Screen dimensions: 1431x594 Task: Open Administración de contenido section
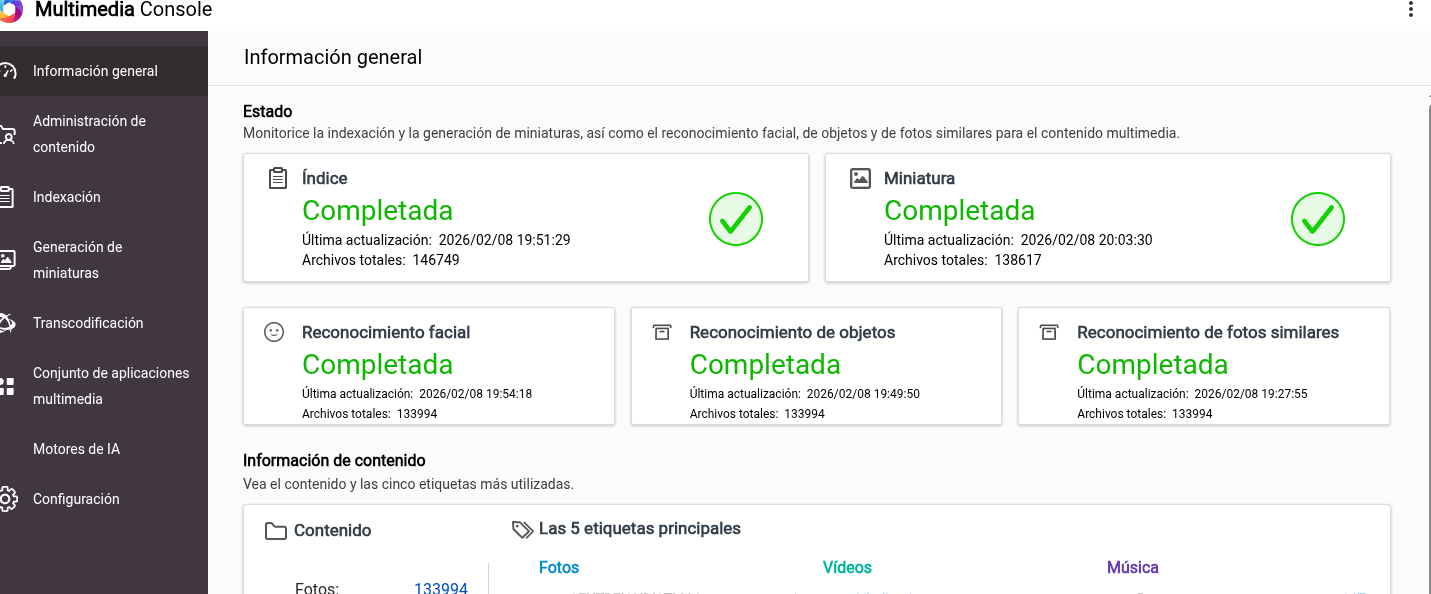click(89, 134)
